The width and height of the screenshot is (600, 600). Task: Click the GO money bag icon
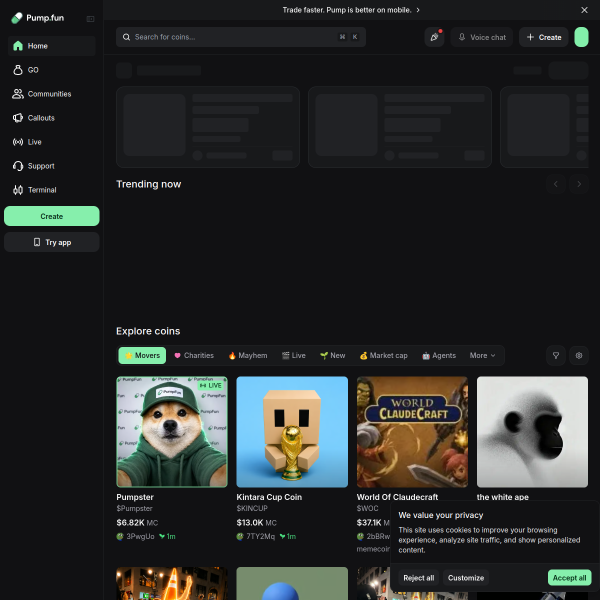[18, 70]
